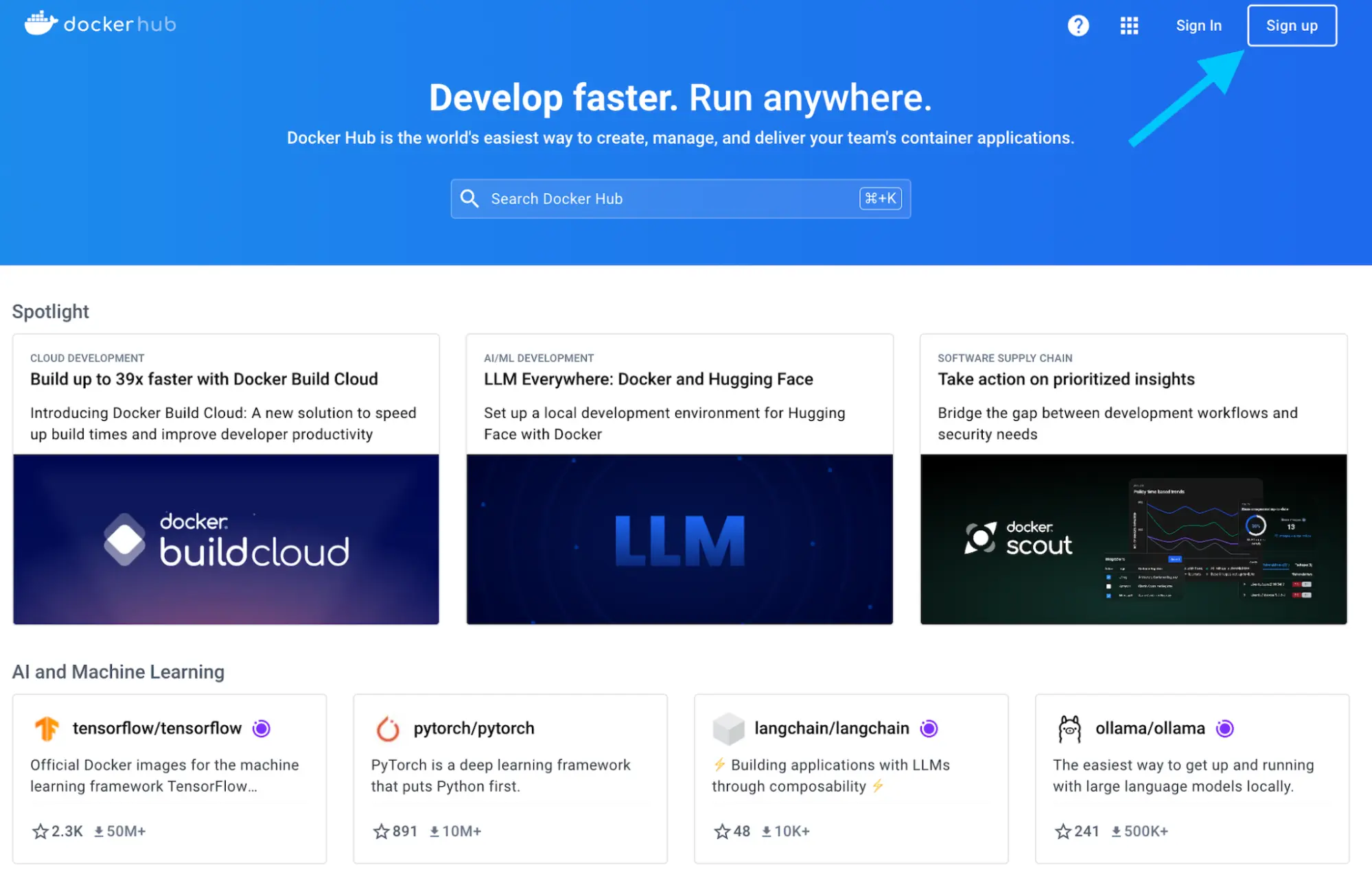Screen dimensions: 1372x874
Task: Click the star count 891 on pytorch card
Action: point(404,831)
